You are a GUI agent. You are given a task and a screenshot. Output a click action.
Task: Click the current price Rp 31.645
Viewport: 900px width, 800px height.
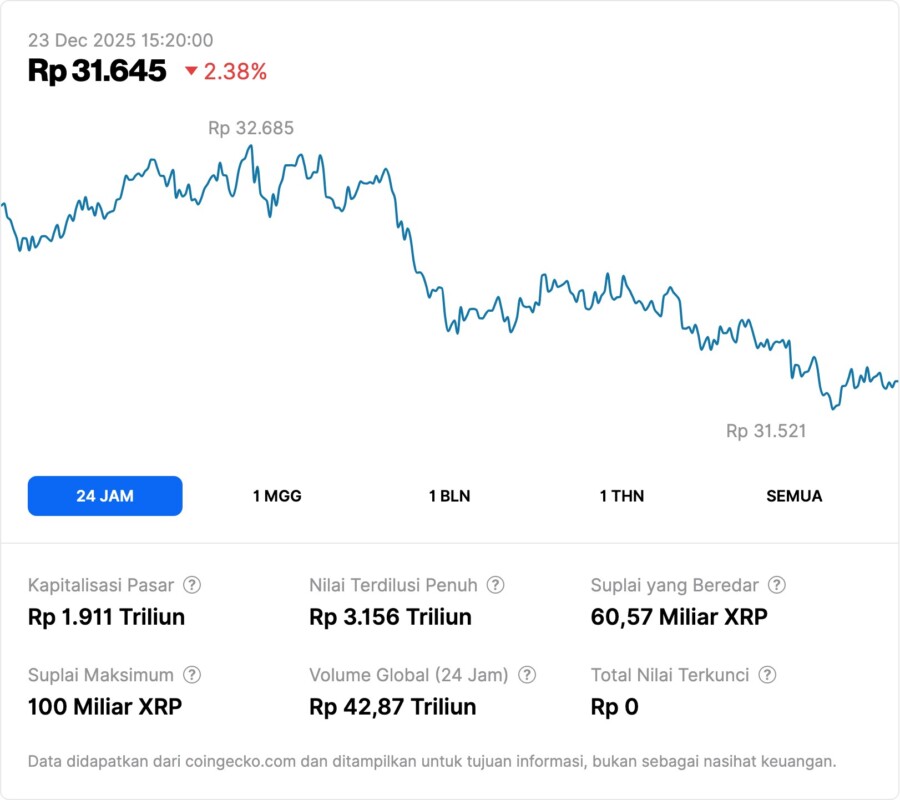coord(97,71)
